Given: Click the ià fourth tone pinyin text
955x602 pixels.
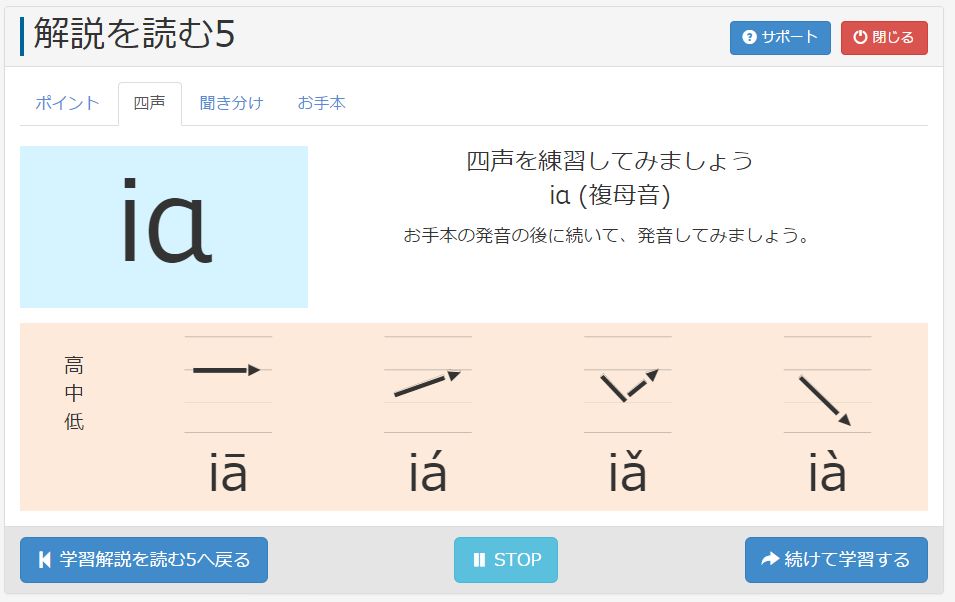Looking at the screenshot, I should 827,472.
